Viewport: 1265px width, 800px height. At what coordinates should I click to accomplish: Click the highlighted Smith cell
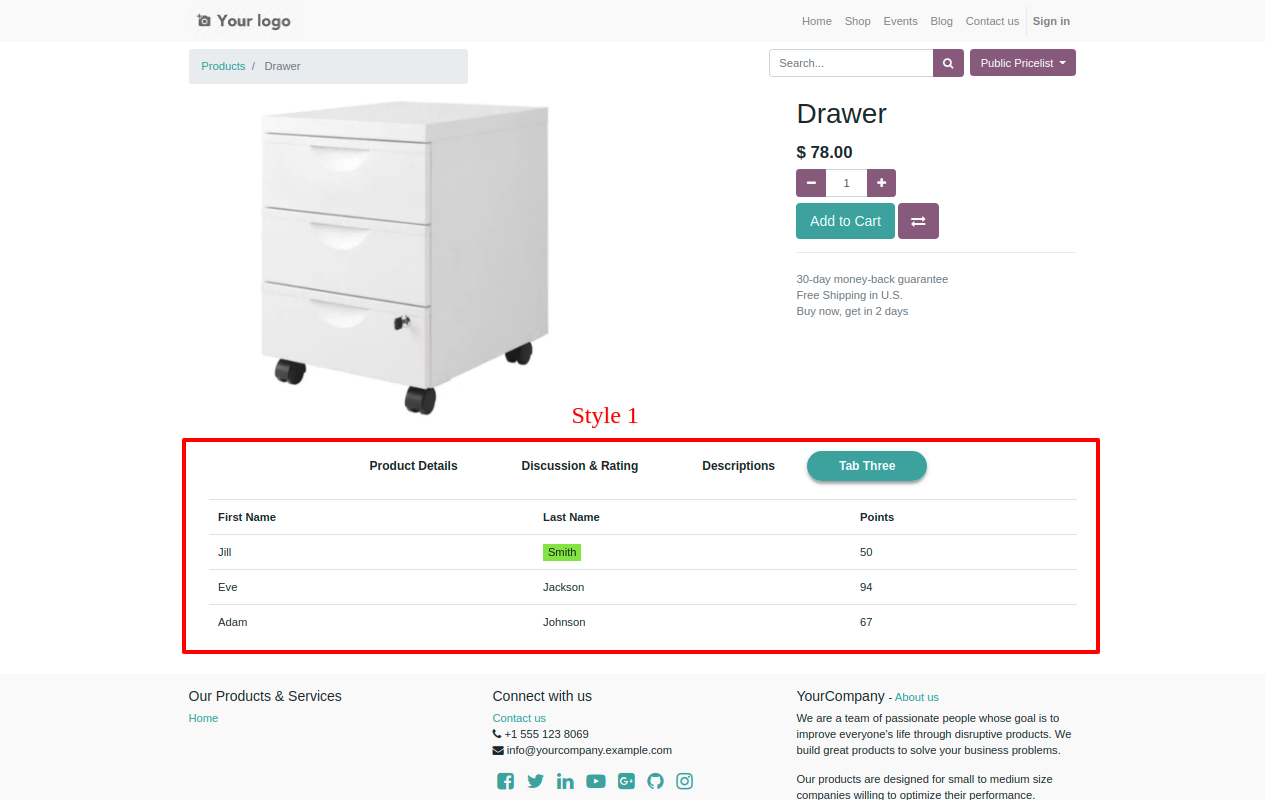(x=562, y=552)
